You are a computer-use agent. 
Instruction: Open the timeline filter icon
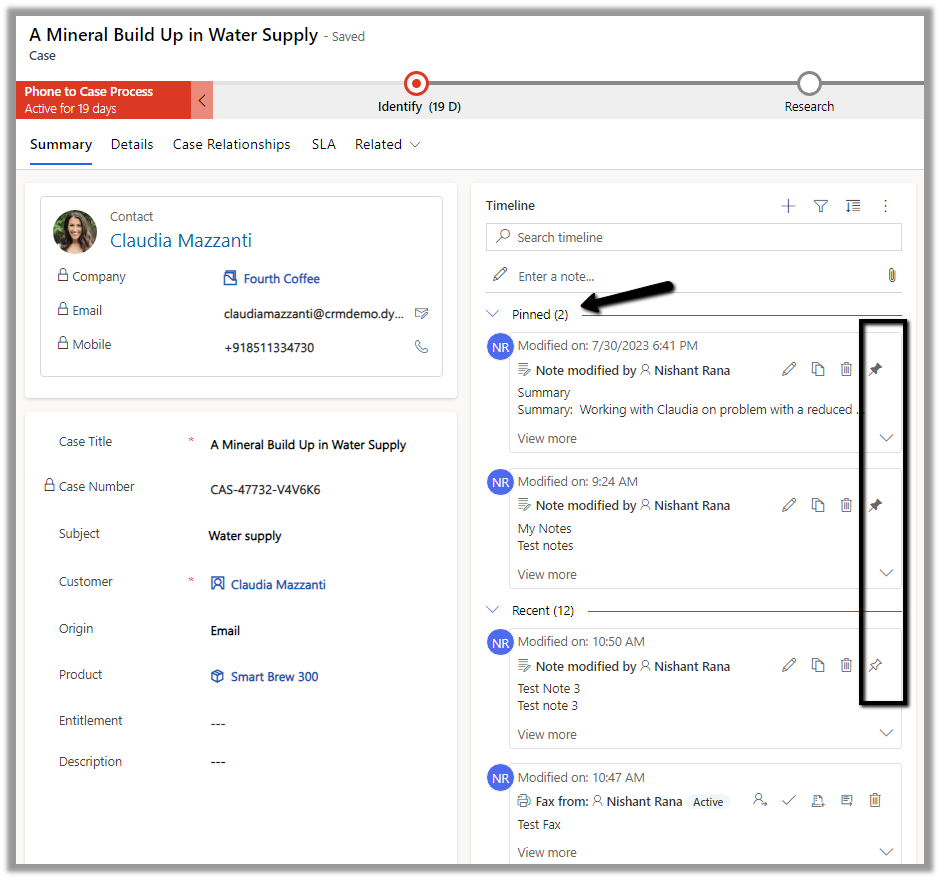pyautogui.click(x=820, y=206)
